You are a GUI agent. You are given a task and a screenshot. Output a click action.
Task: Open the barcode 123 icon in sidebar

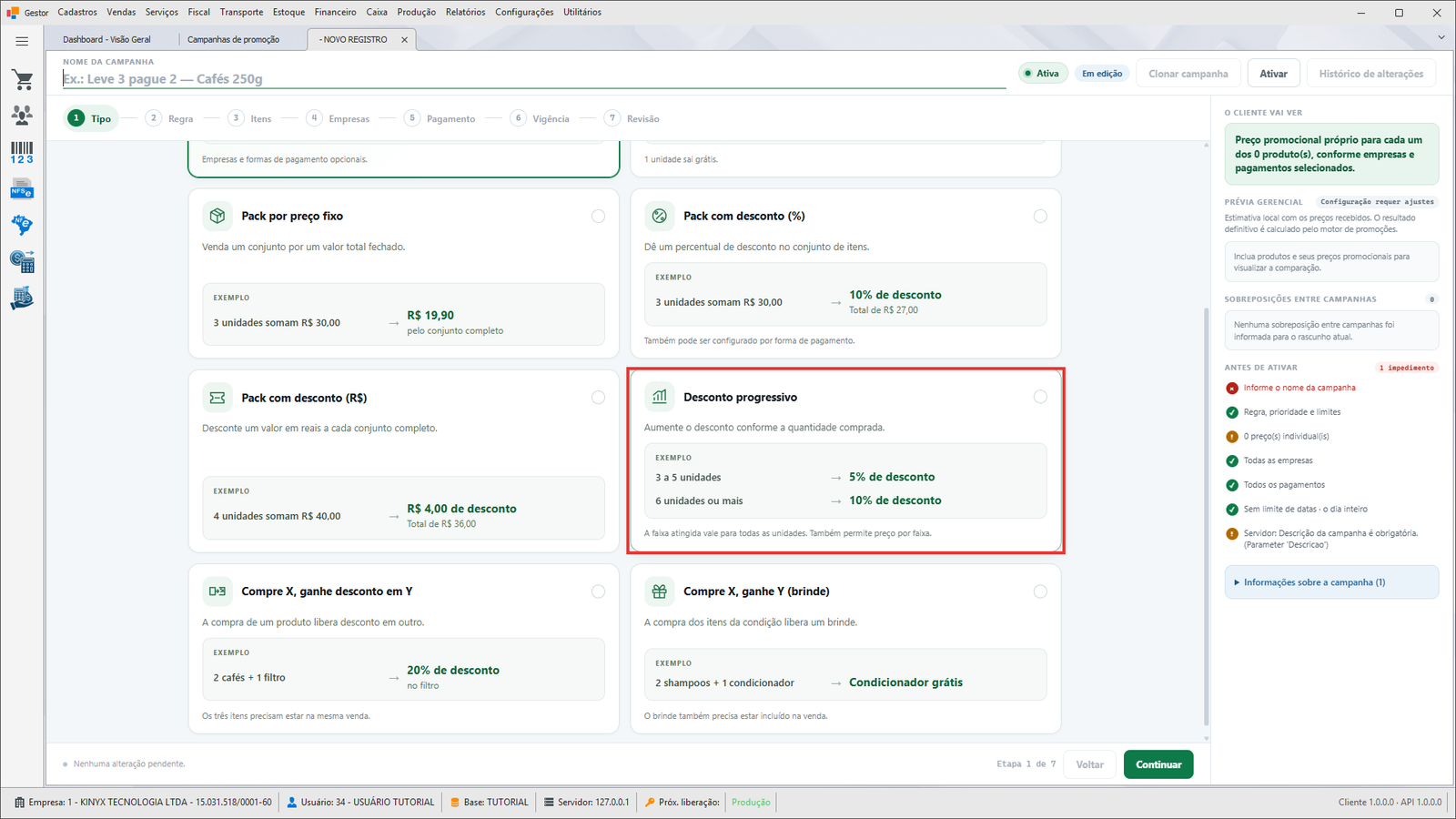pos(22,153)
